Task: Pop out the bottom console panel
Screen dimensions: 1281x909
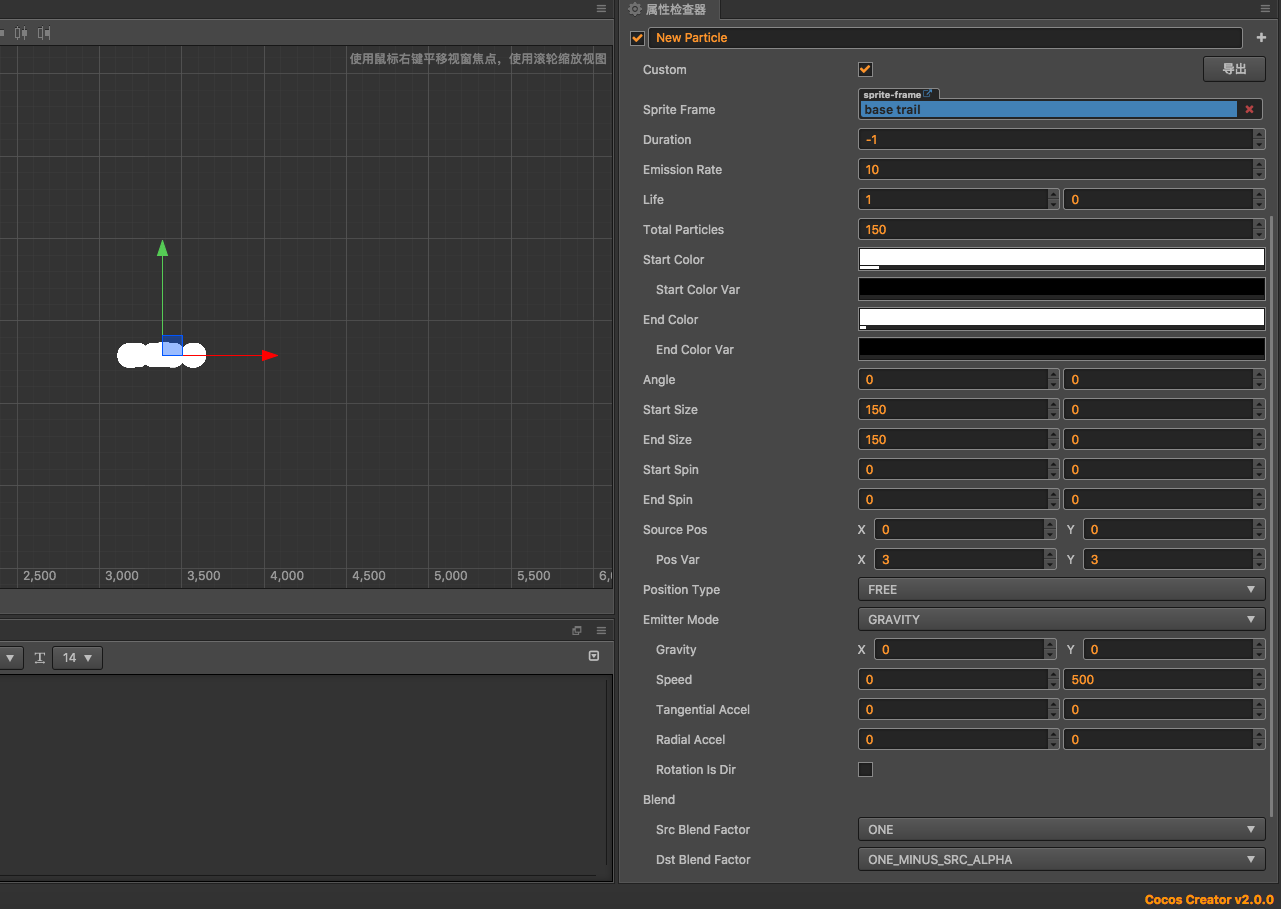Action: [x=577, y=630]
